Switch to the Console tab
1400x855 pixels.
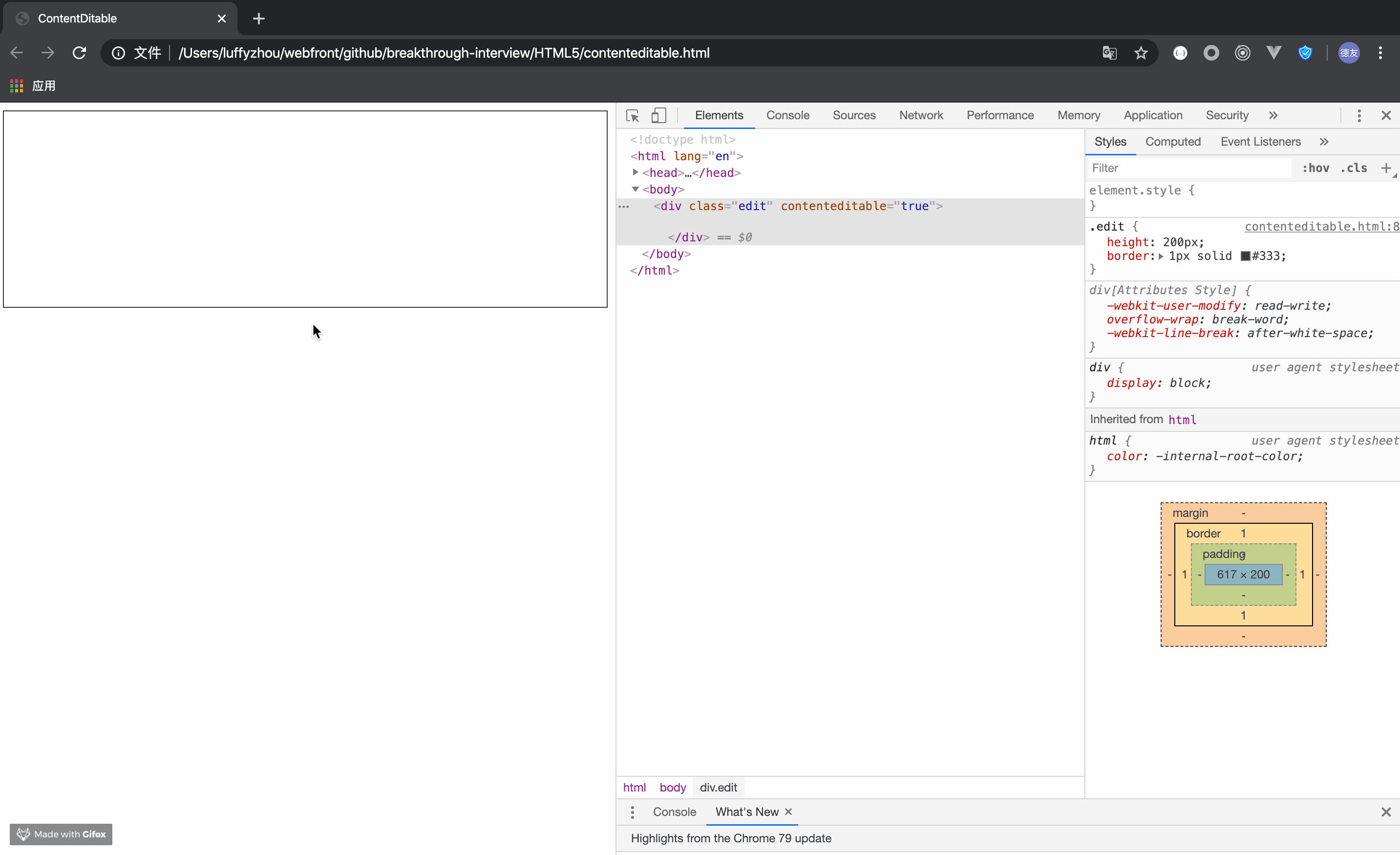pyautogui.click(x=787, y=115)
